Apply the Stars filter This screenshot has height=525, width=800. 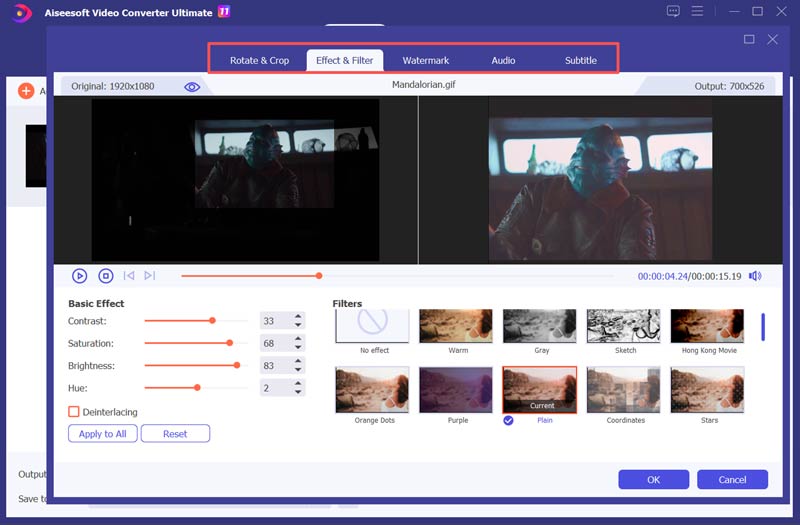pyautogui.click(x=707, y=390)
